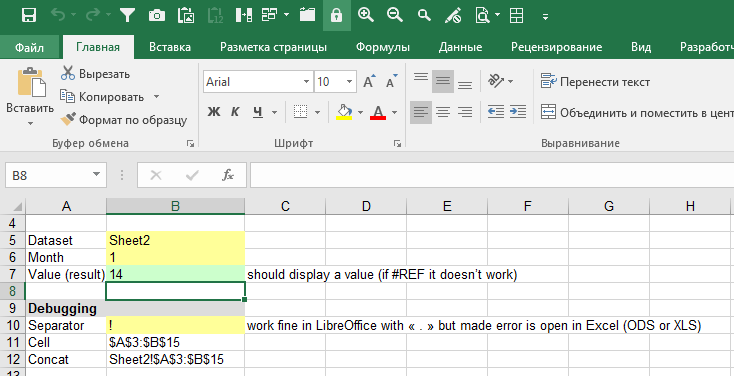The height and width of the screenshot is (376, 734).
Task: Toggle underline Ч formatting
Action: point(257,112)
